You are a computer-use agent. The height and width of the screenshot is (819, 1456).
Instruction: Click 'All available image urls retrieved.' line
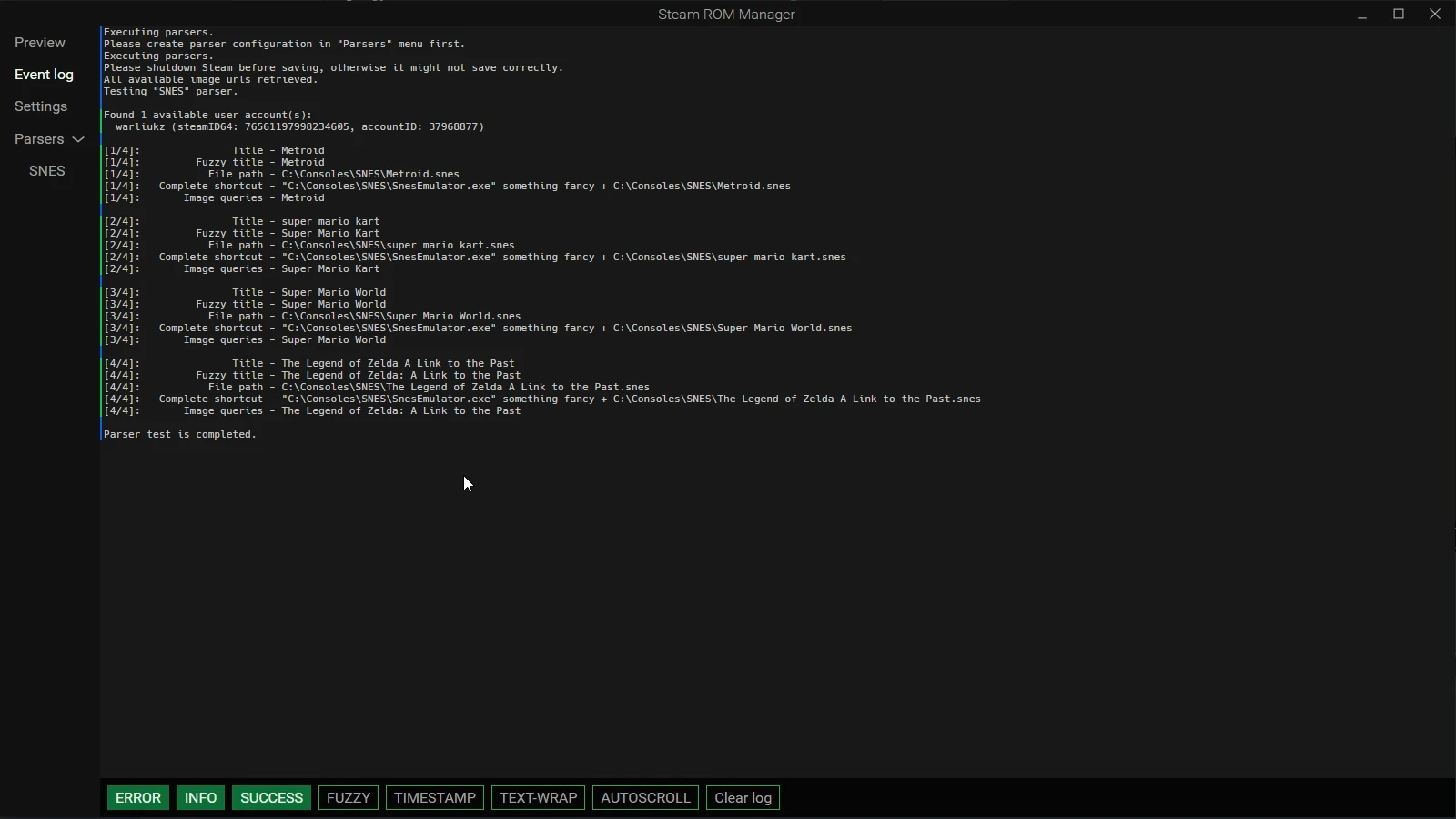click(x=211, y=79)
